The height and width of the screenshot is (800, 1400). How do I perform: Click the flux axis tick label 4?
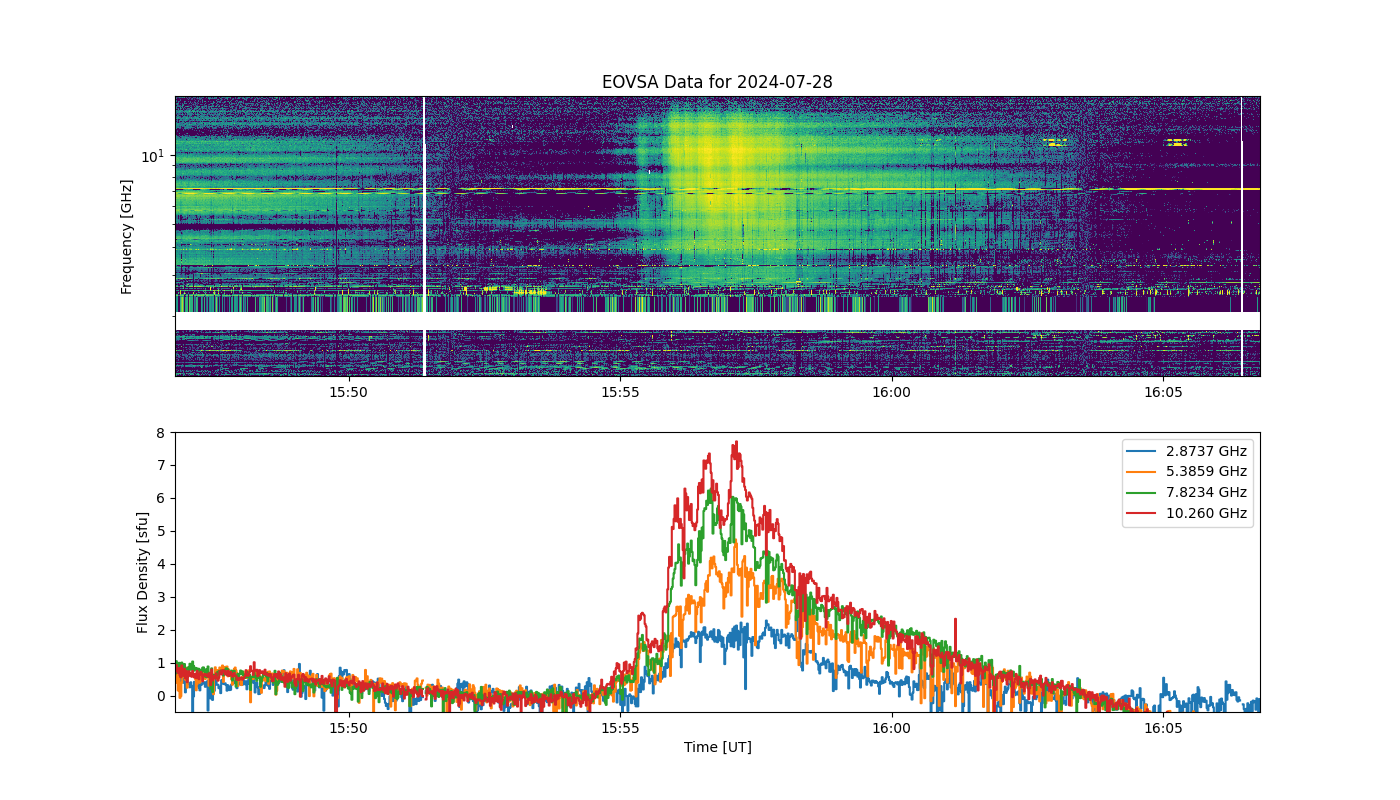point(160,564)
